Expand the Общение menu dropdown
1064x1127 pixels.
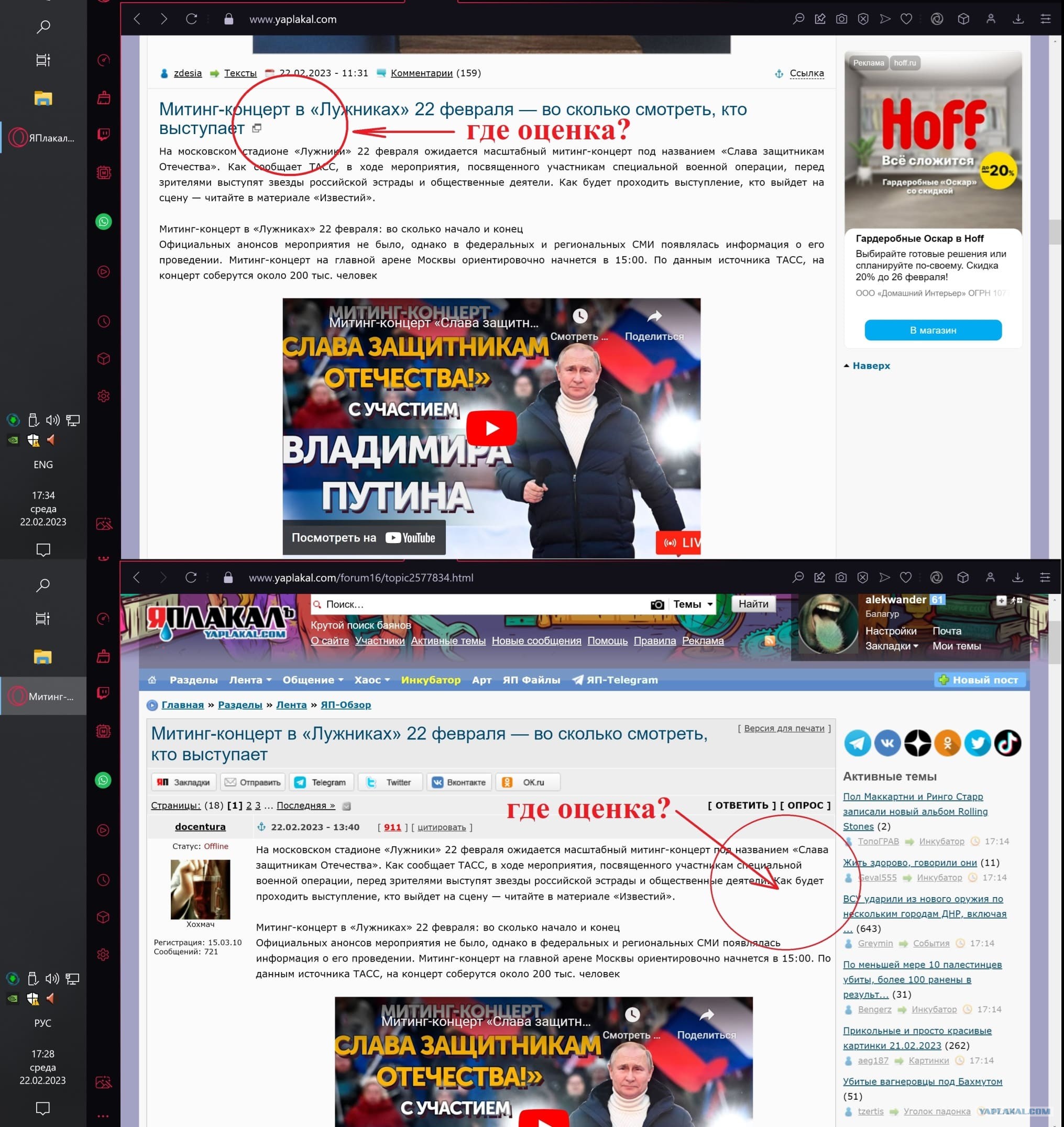tap(313, 680)
